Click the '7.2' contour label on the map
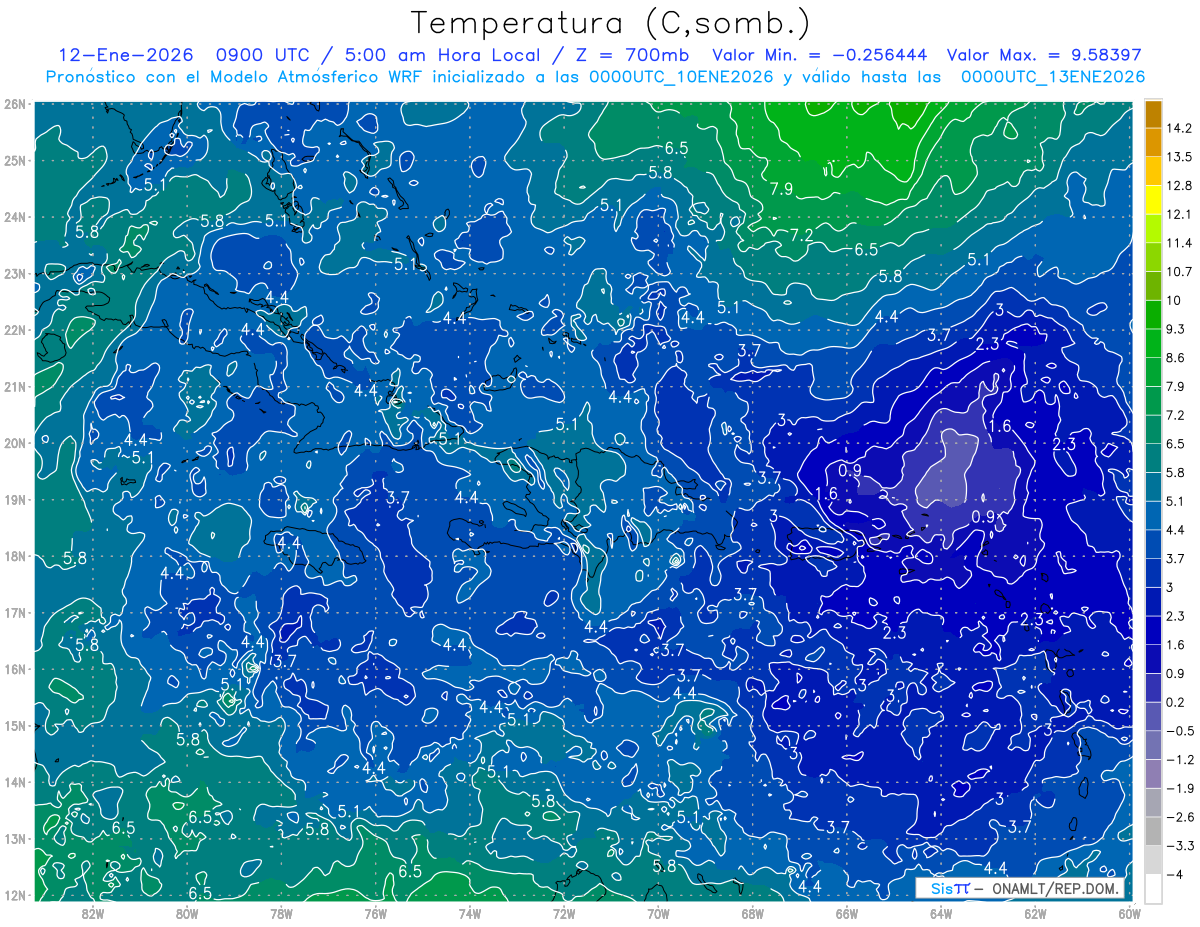The width and height of the screenshot is (1200, 927). [x=801, y=235]
